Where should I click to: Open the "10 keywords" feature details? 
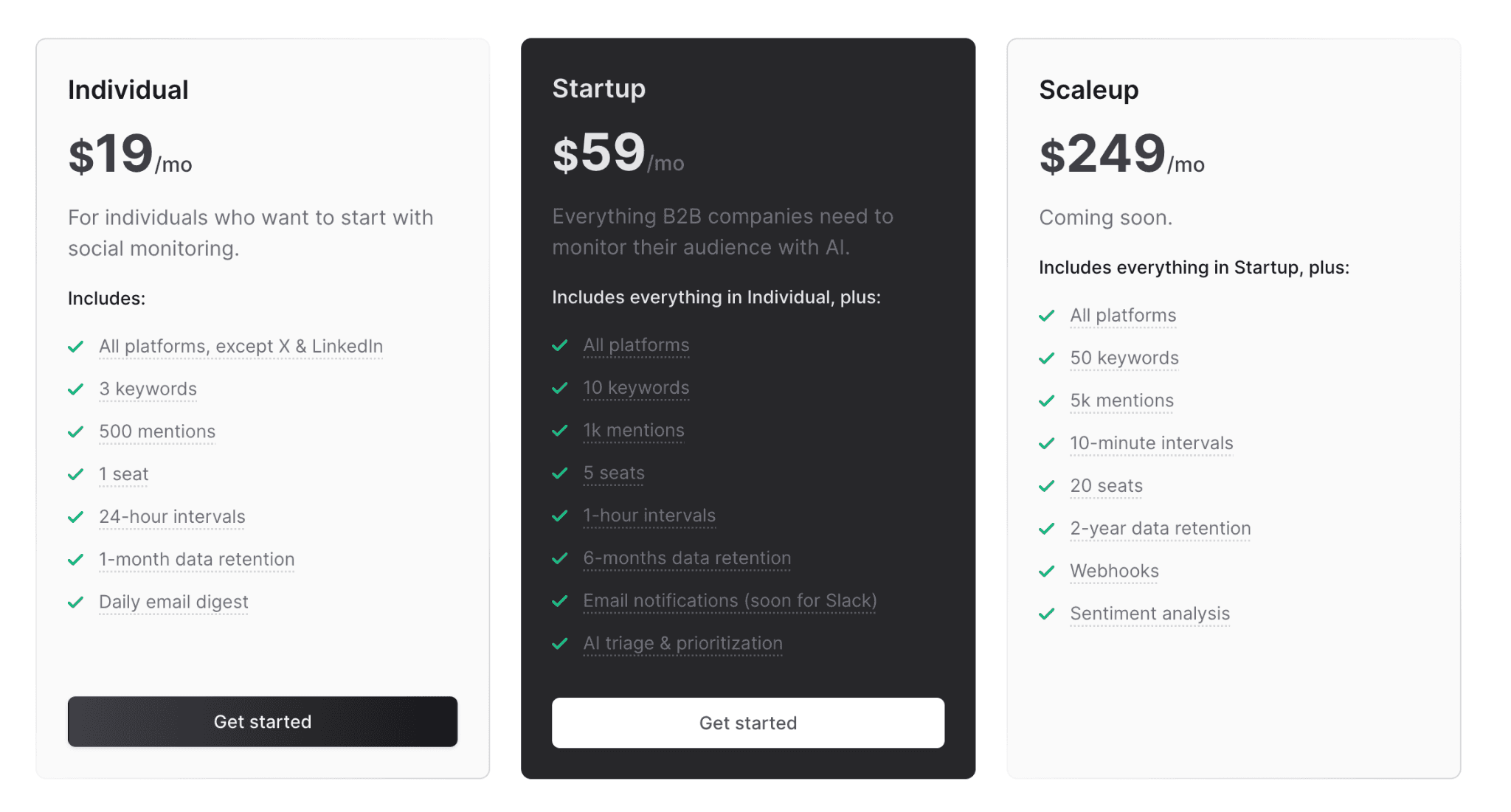(636, 387)
